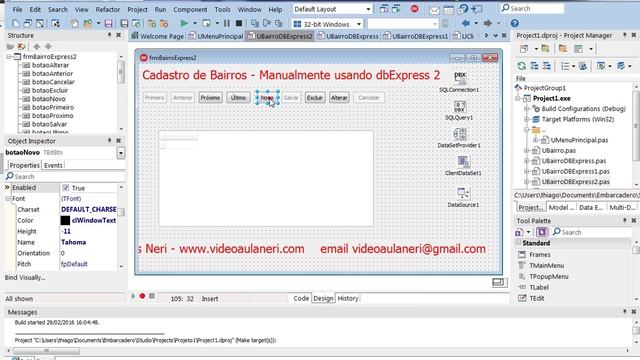The image size is (640, 360).
Task: Pin the Tool Palette panel
Action: [x=624, y=220]
